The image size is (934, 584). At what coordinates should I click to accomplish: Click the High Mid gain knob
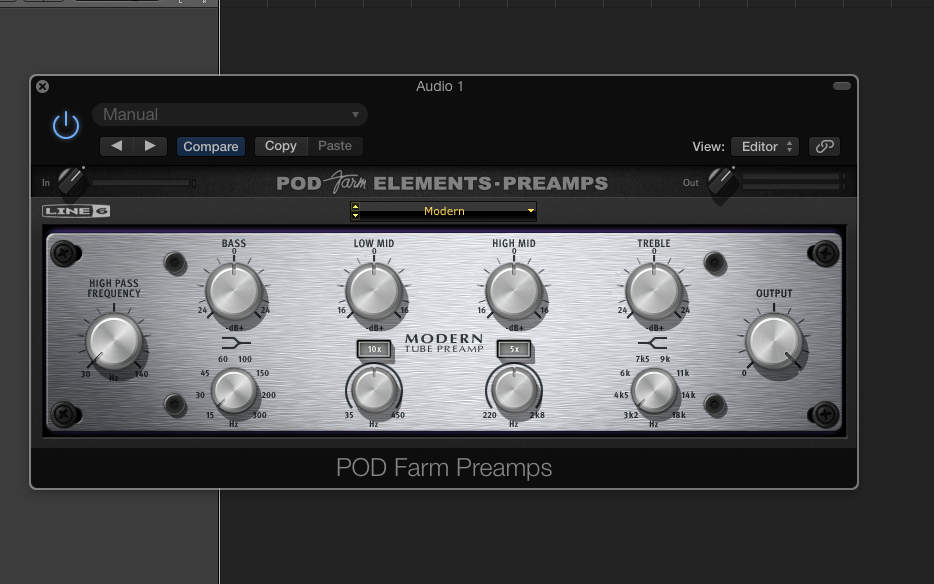tap(514, 291)
